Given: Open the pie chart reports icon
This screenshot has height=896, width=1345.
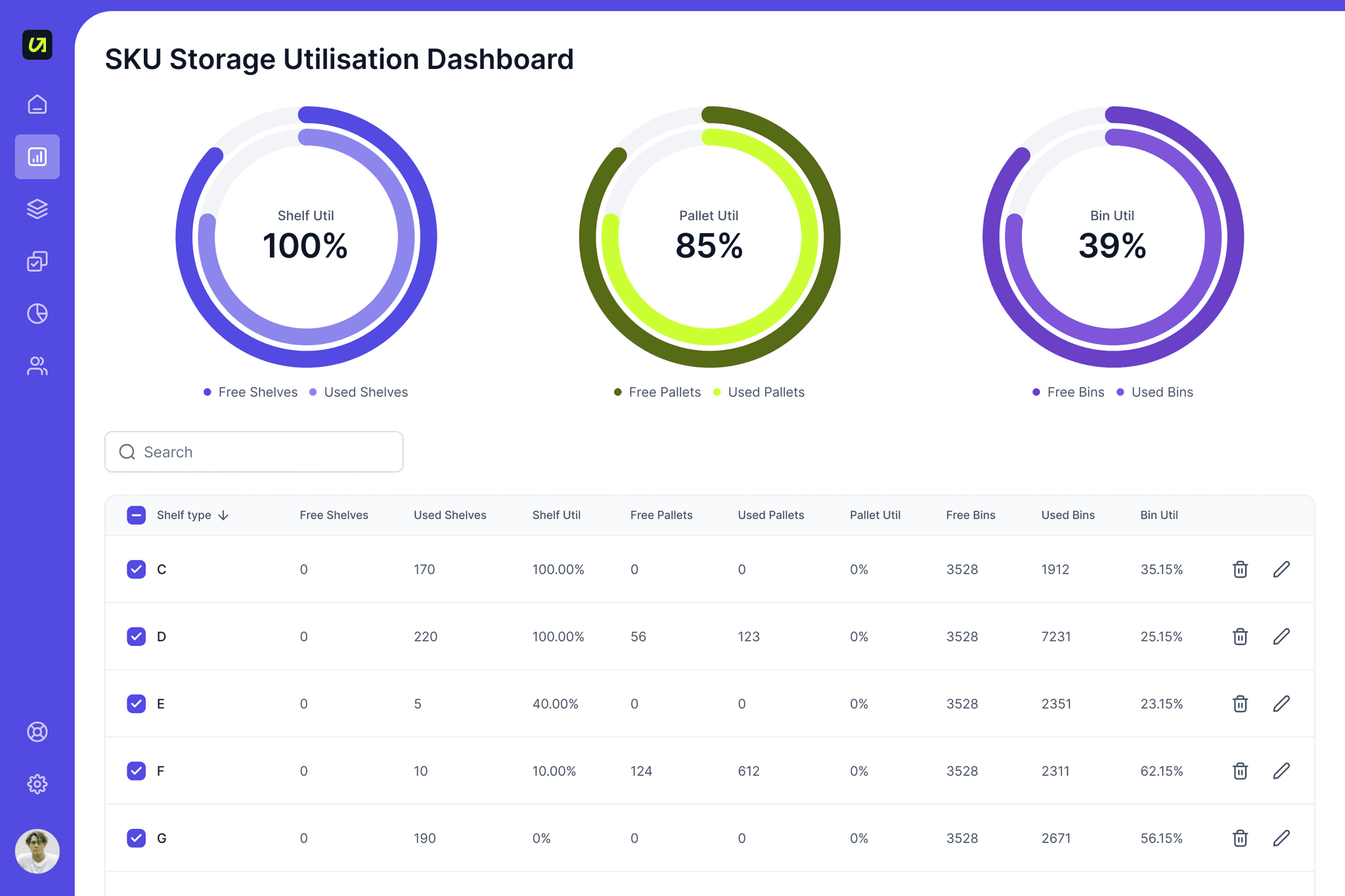Looking at the screenshot, I should click(x=37, y=314).
